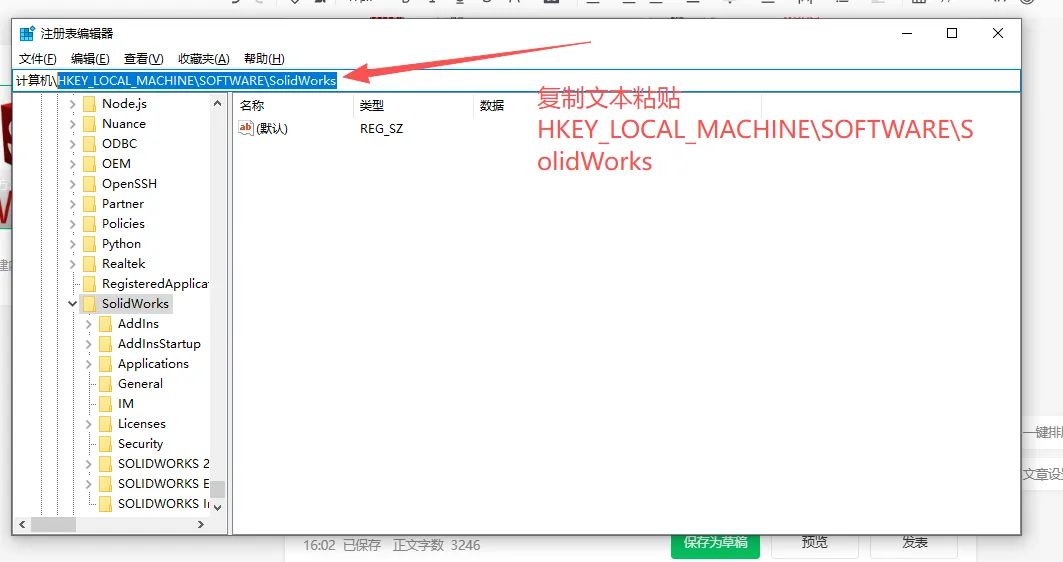The image size is (1063, 562).
Task: Select the Node.js folder icon
Action: (x=89, y=104)
